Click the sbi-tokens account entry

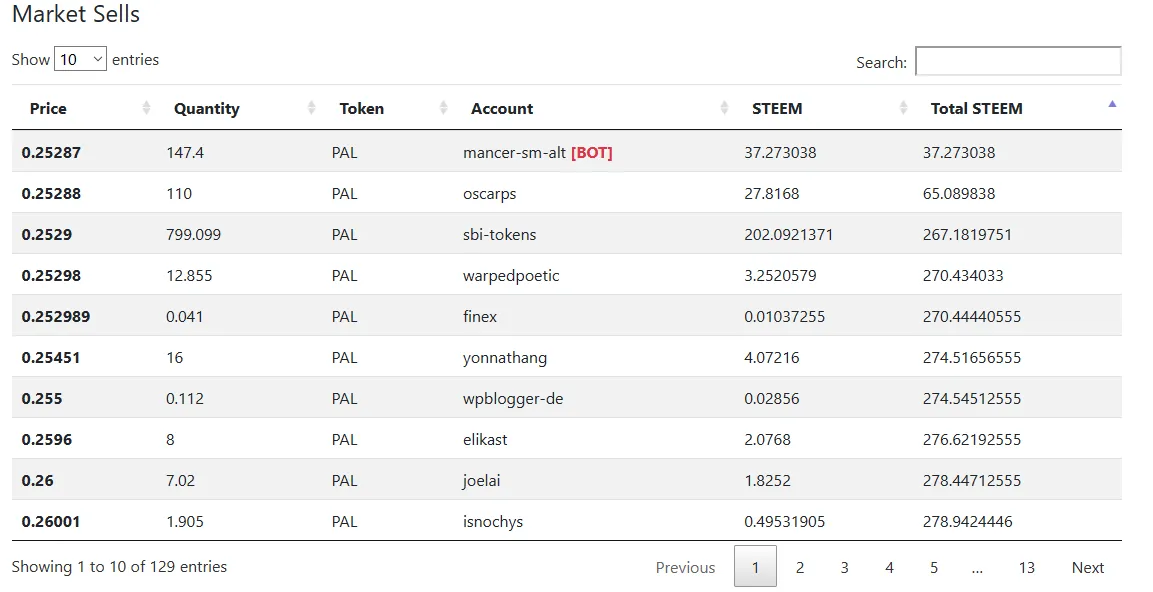click(x=499, y=235)
